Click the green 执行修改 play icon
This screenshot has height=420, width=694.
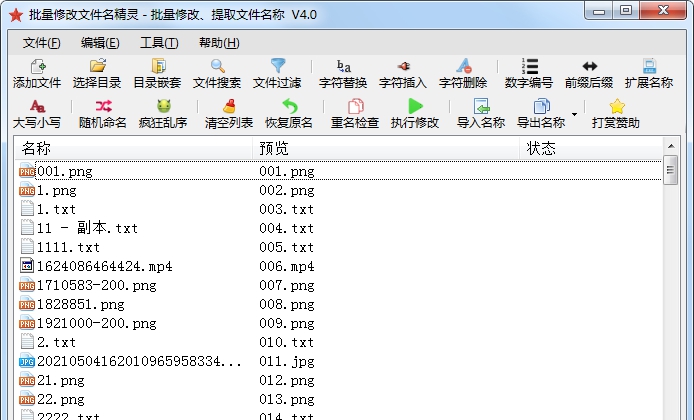tap(415, 106)
